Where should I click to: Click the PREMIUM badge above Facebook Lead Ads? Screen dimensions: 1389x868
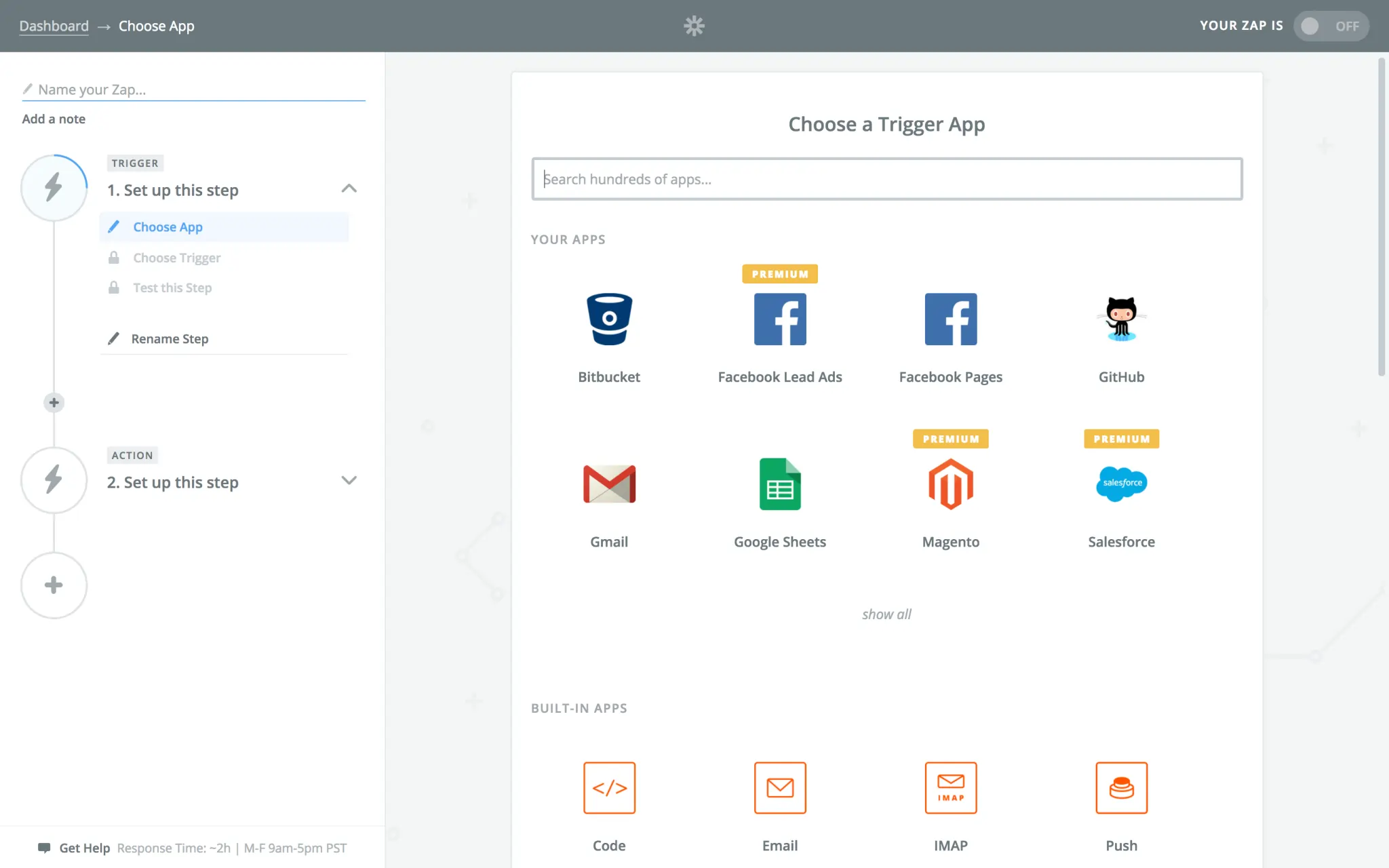click(780, 274)
